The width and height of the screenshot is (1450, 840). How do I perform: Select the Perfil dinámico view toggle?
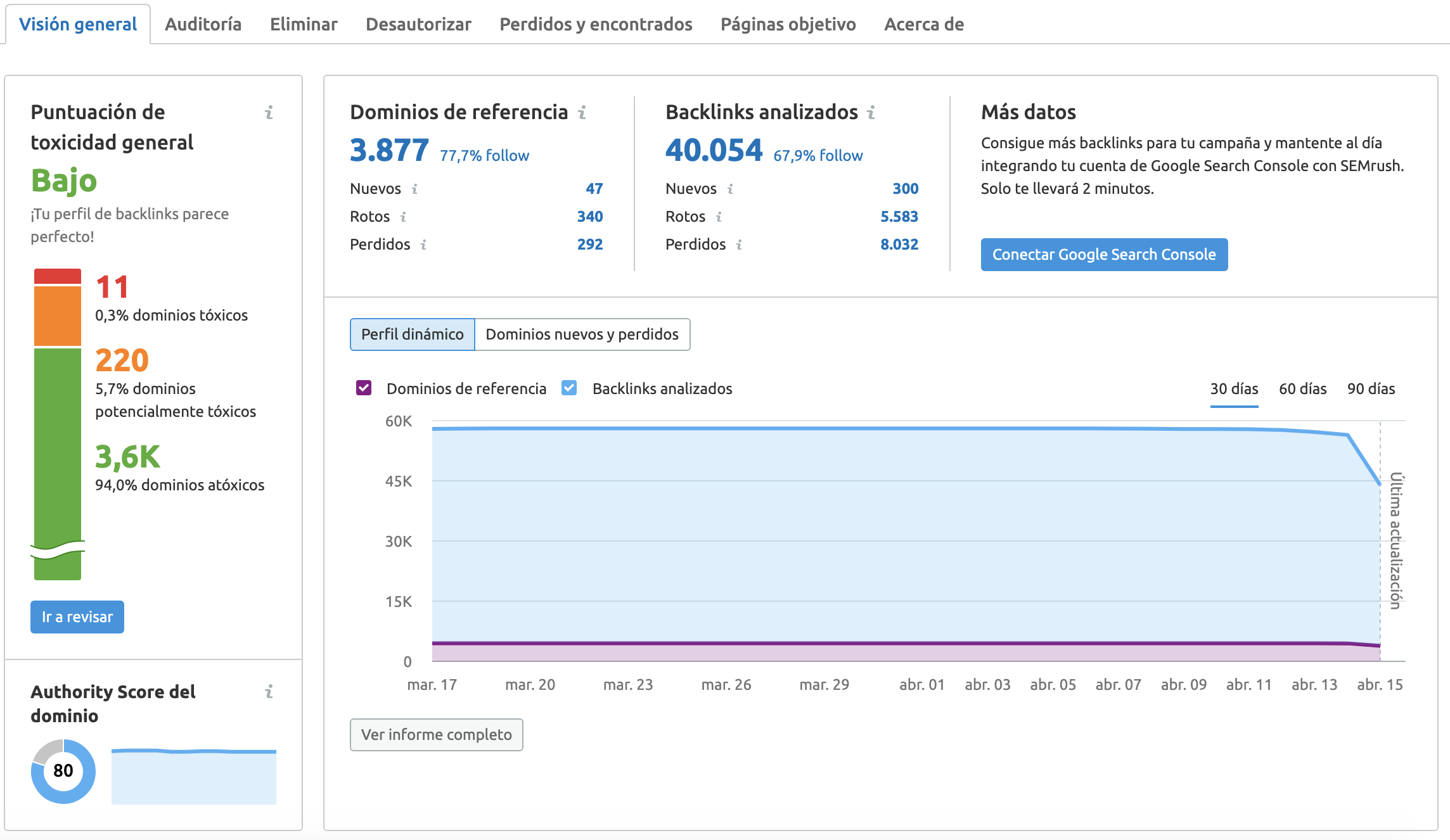413,334
